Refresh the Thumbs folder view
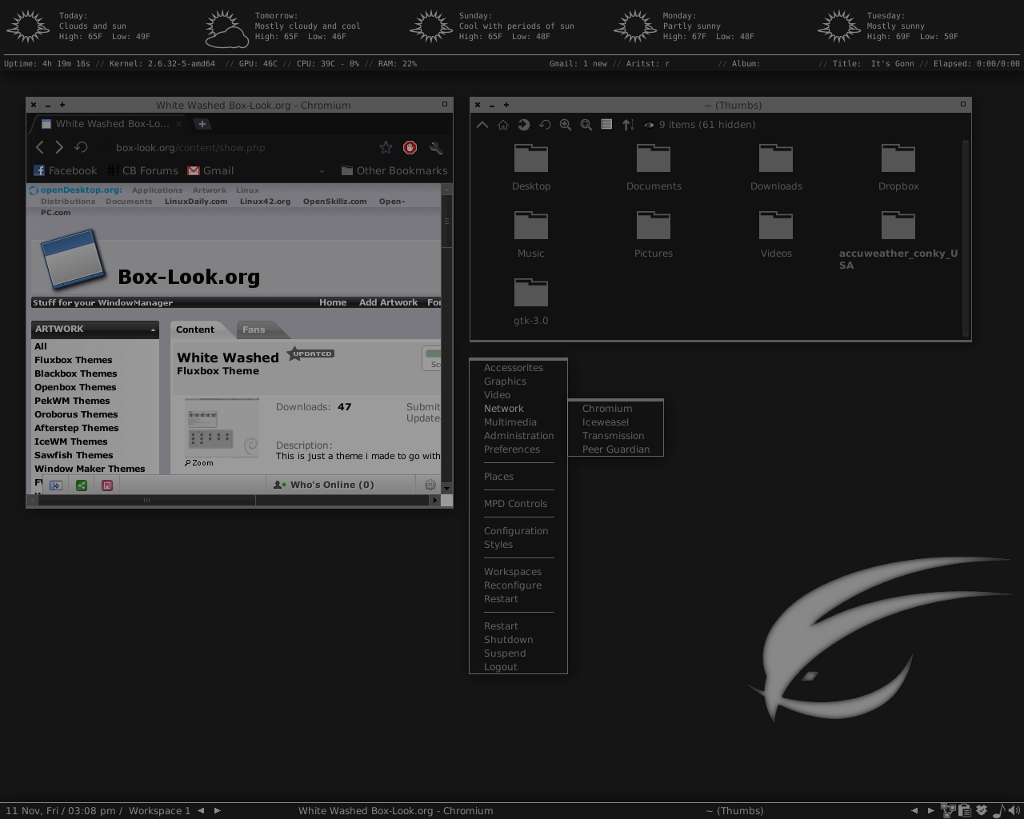This screenshot has height=819, width=1024. pos(545,125)
